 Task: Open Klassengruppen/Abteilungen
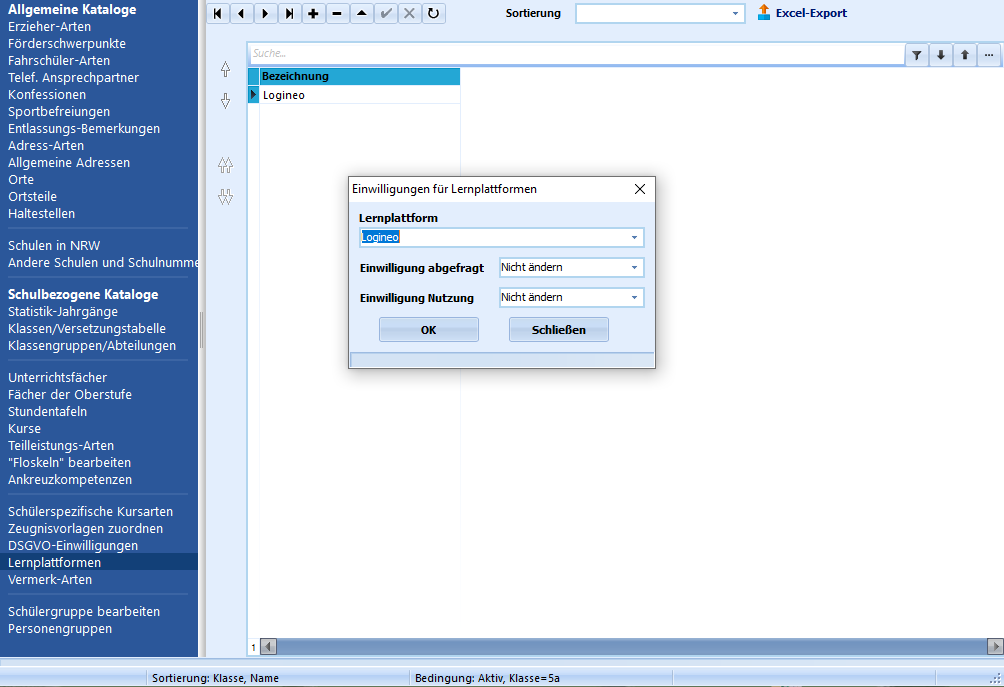click(92, 346)
